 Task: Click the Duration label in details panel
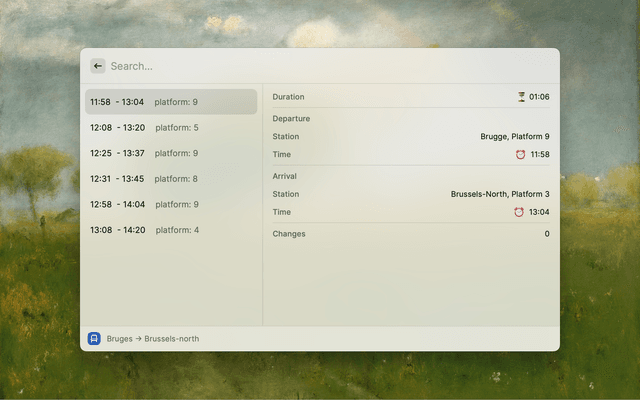click(x=288, y=97)
